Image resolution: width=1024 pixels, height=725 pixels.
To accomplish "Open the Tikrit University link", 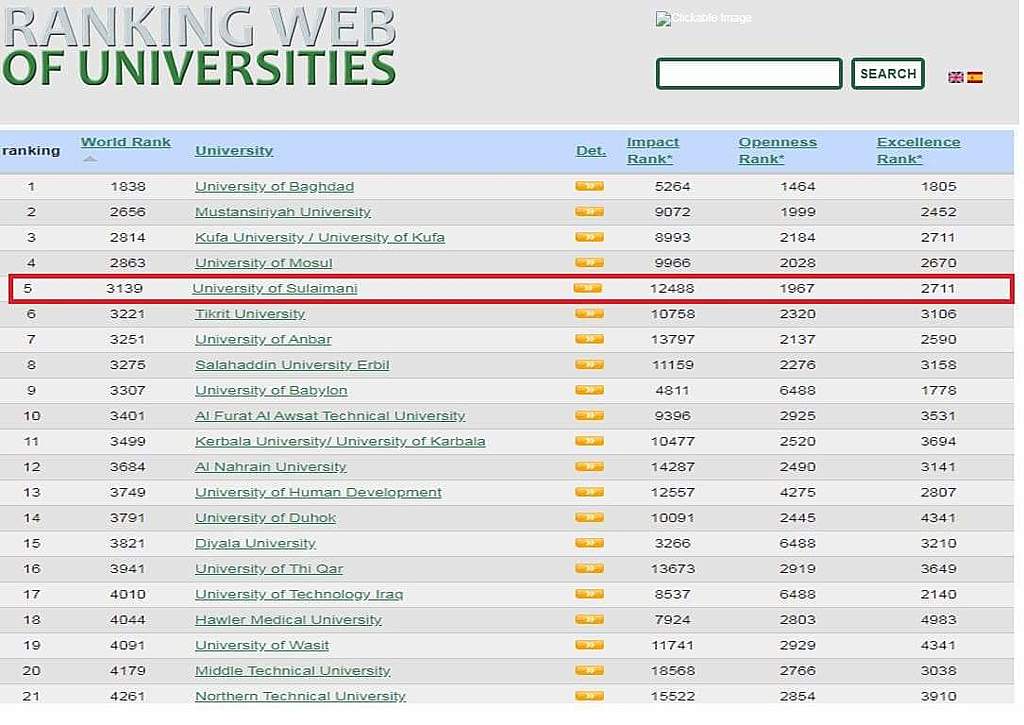I will pos(250,314).
